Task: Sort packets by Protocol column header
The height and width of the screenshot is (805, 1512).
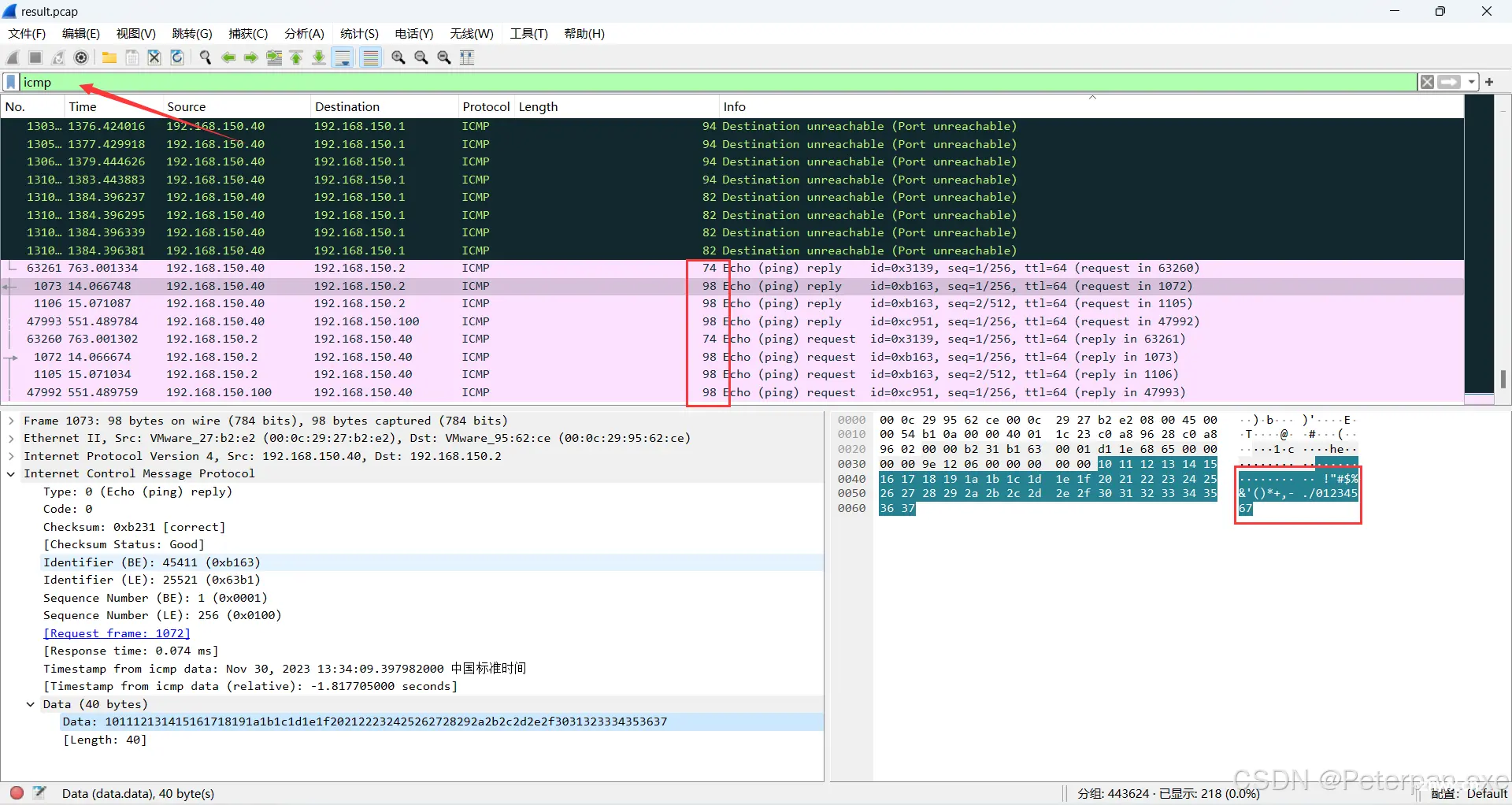Action: coord(486,106)
